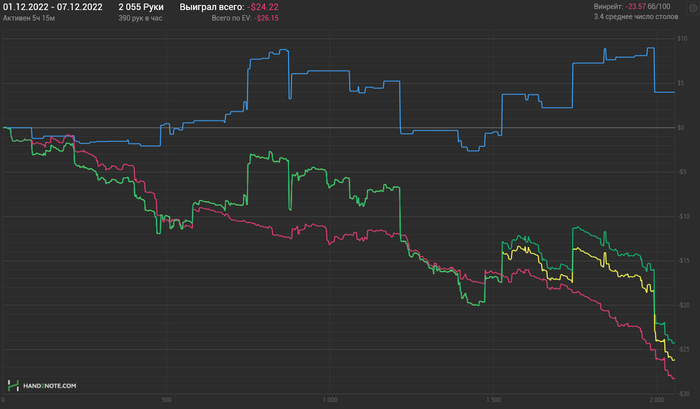The image size is (700, 409).
Task: Click the -$15 axis label
Action: tap(683, 261)
